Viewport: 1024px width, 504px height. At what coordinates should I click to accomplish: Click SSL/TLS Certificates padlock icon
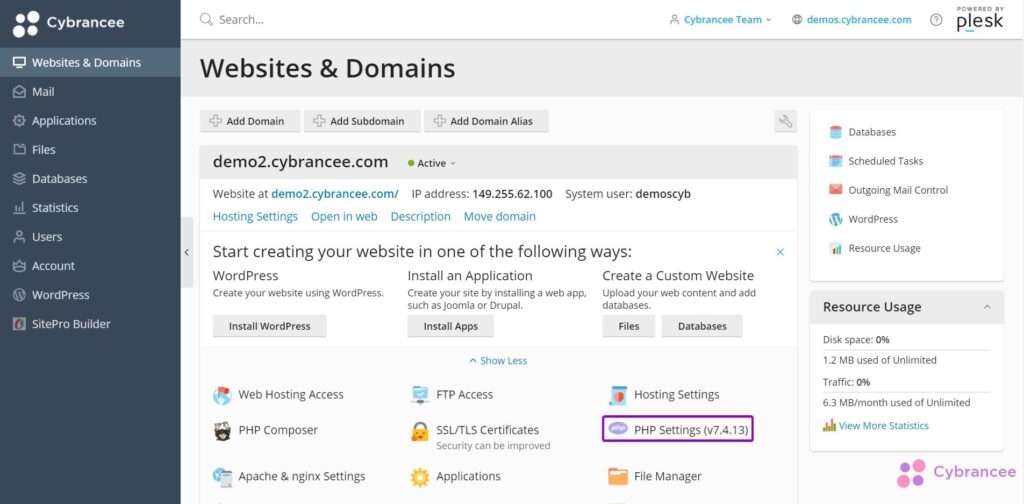420,431
